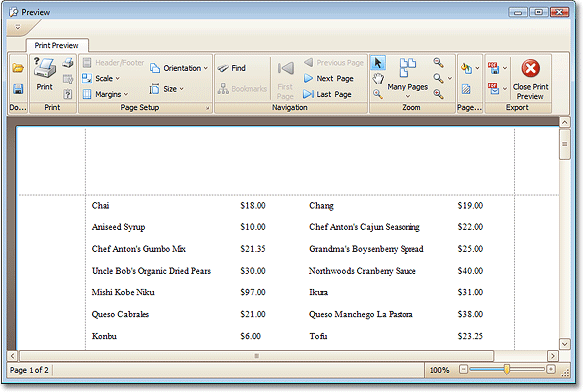
Task: Save the document using the floppy disk icon
Action: click(x=18, y=89)
